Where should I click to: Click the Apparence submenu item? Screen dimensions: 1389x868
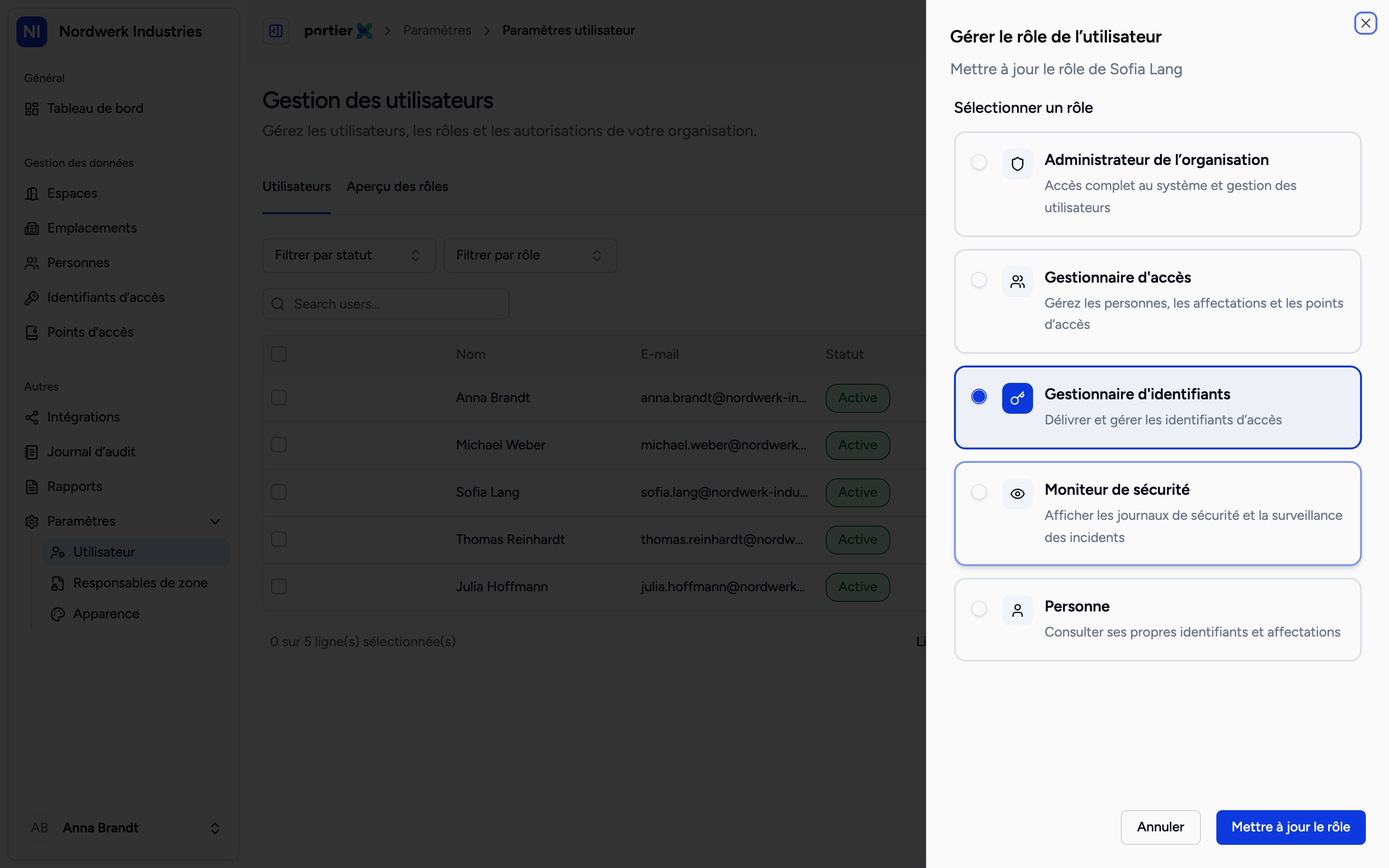tap(136, 614)
